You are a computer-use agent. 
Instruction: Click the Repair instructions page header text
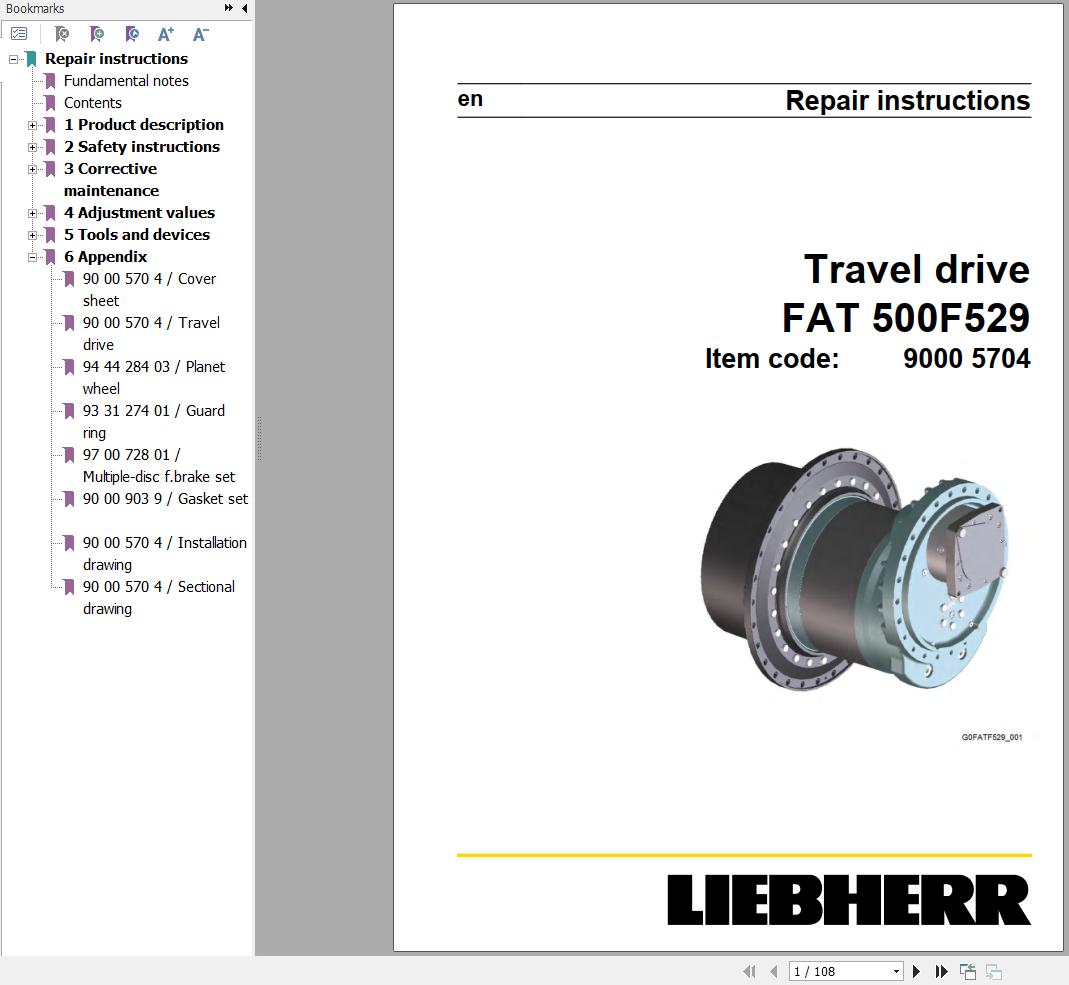tap(907, 100)
